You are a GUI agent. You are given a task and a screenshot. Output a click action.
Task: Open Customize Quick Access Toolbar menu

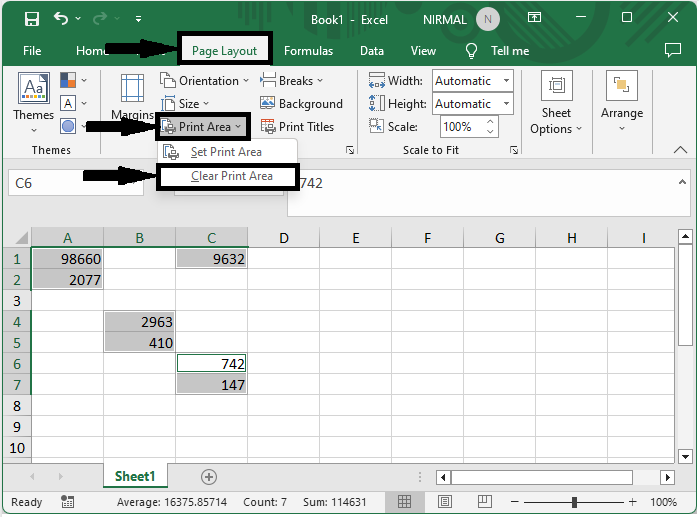(138, 19)
